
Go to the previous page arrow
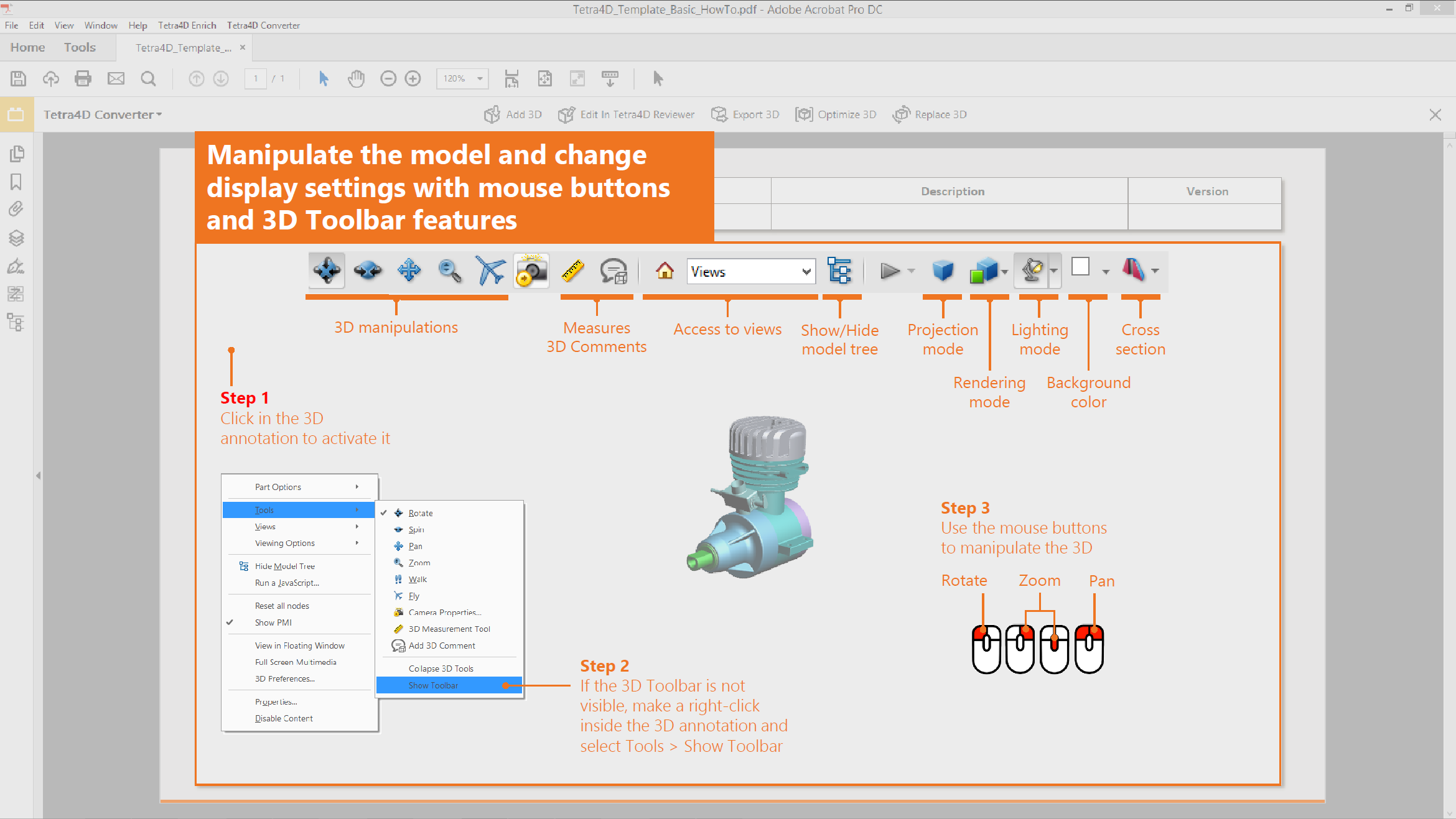point(196,78)
